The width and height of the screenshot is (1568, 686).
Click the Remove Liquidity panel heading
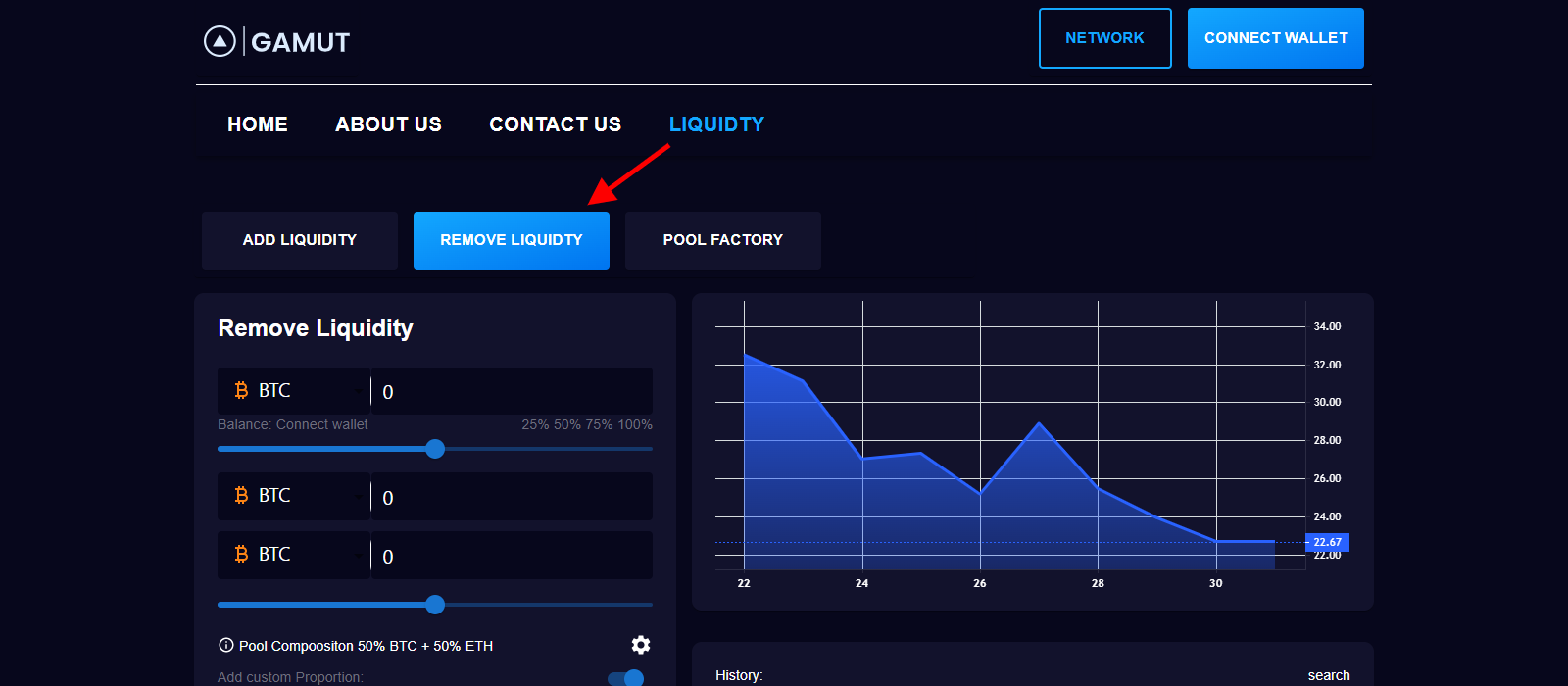[316, 328]
